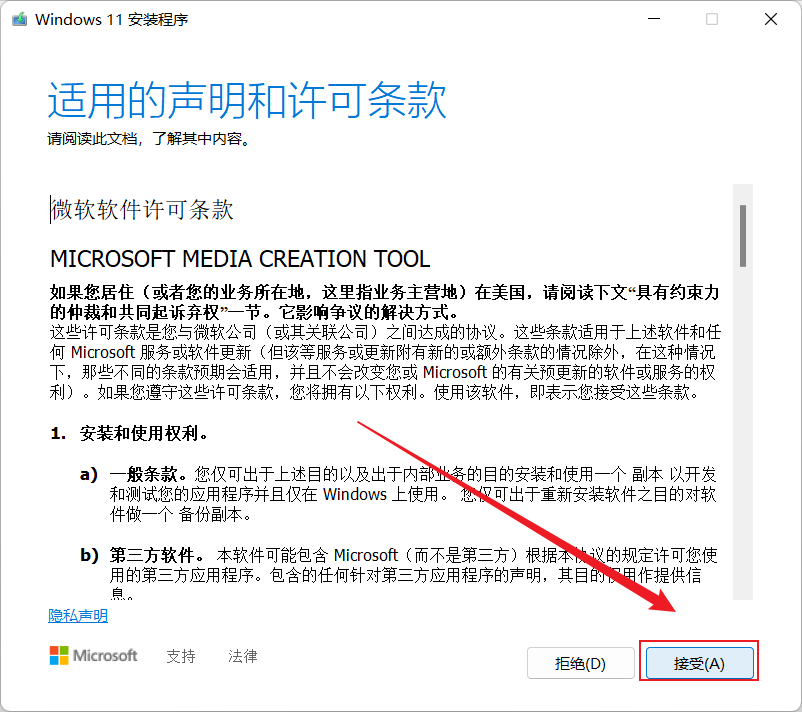
Task: Click the MICROSOFT MEDIA CREATION TOOL heading
Action: 240,259
